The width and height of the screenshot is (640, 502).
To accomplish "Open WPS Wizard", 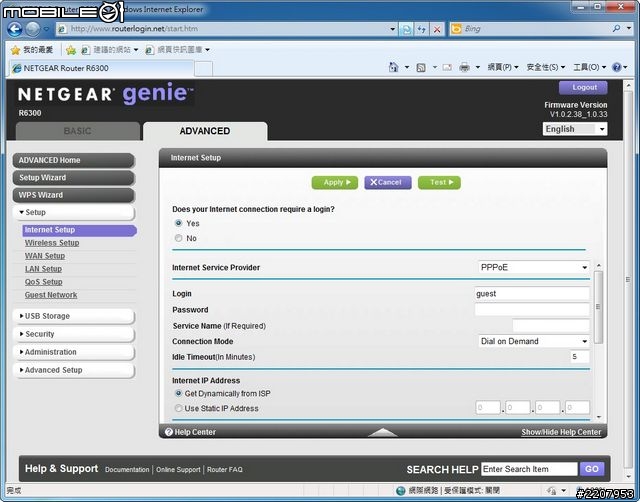I will point(73,195).
